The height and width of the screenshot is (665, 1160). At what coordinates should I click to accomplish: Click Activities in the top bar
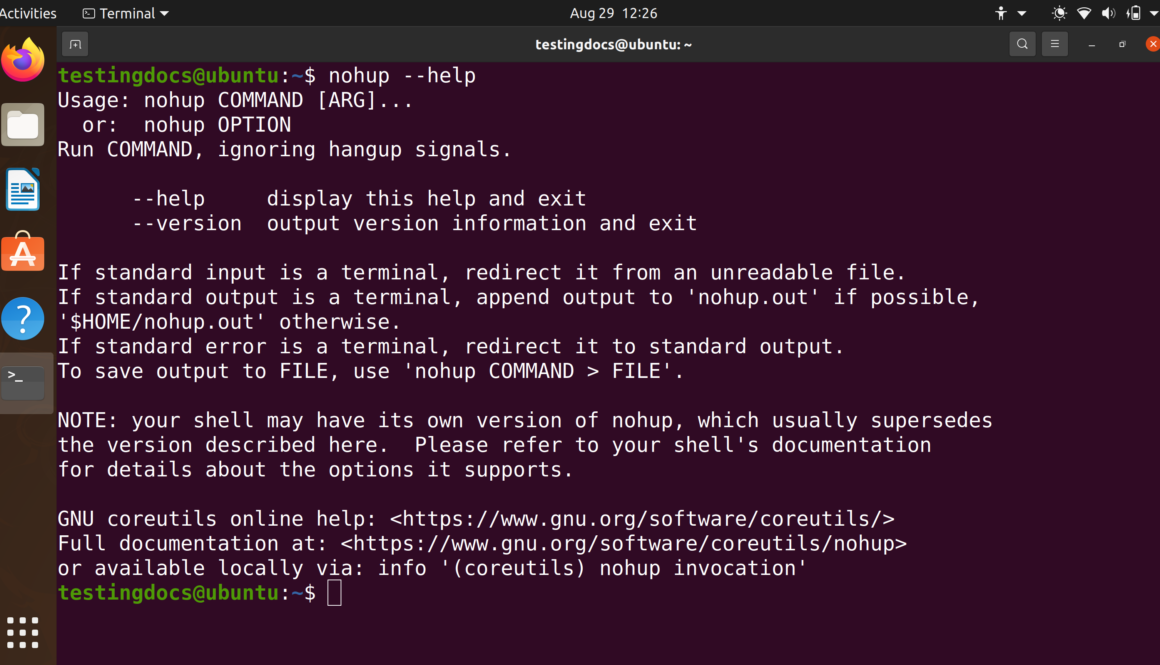[28, 13]
